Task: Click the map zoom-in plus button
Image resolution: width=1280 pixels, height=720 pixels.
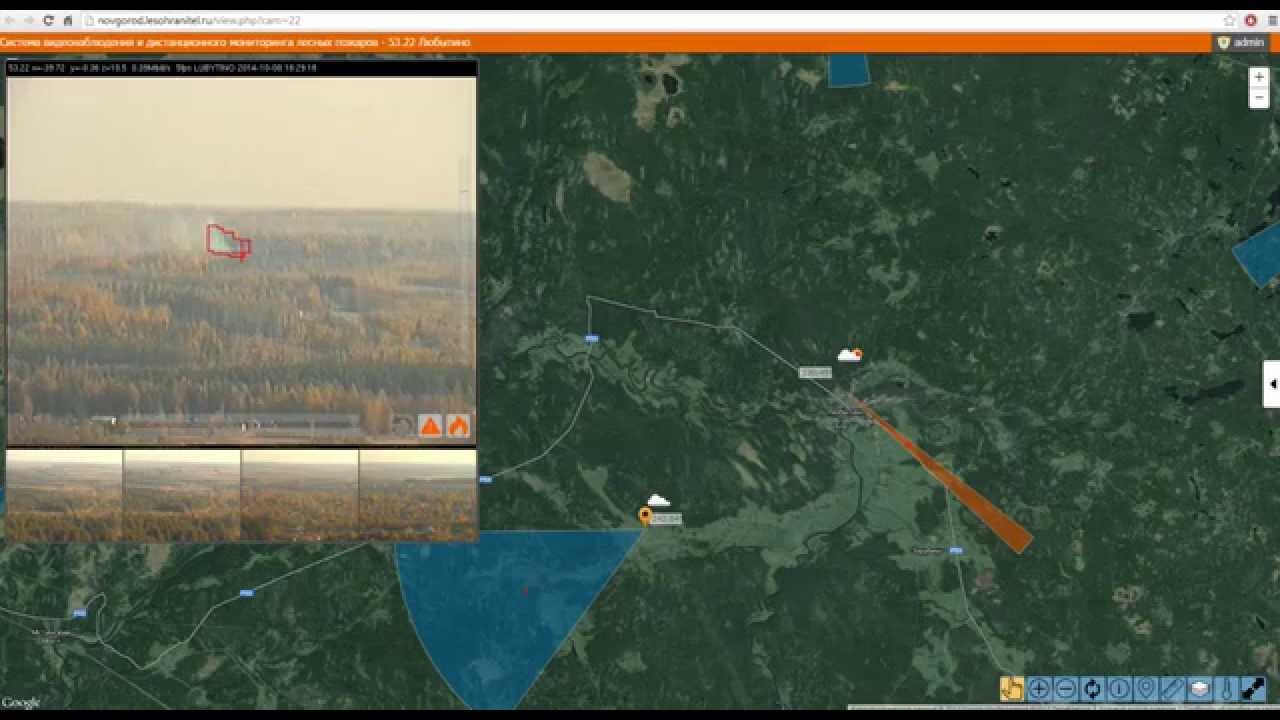Action: (1259, 77)
